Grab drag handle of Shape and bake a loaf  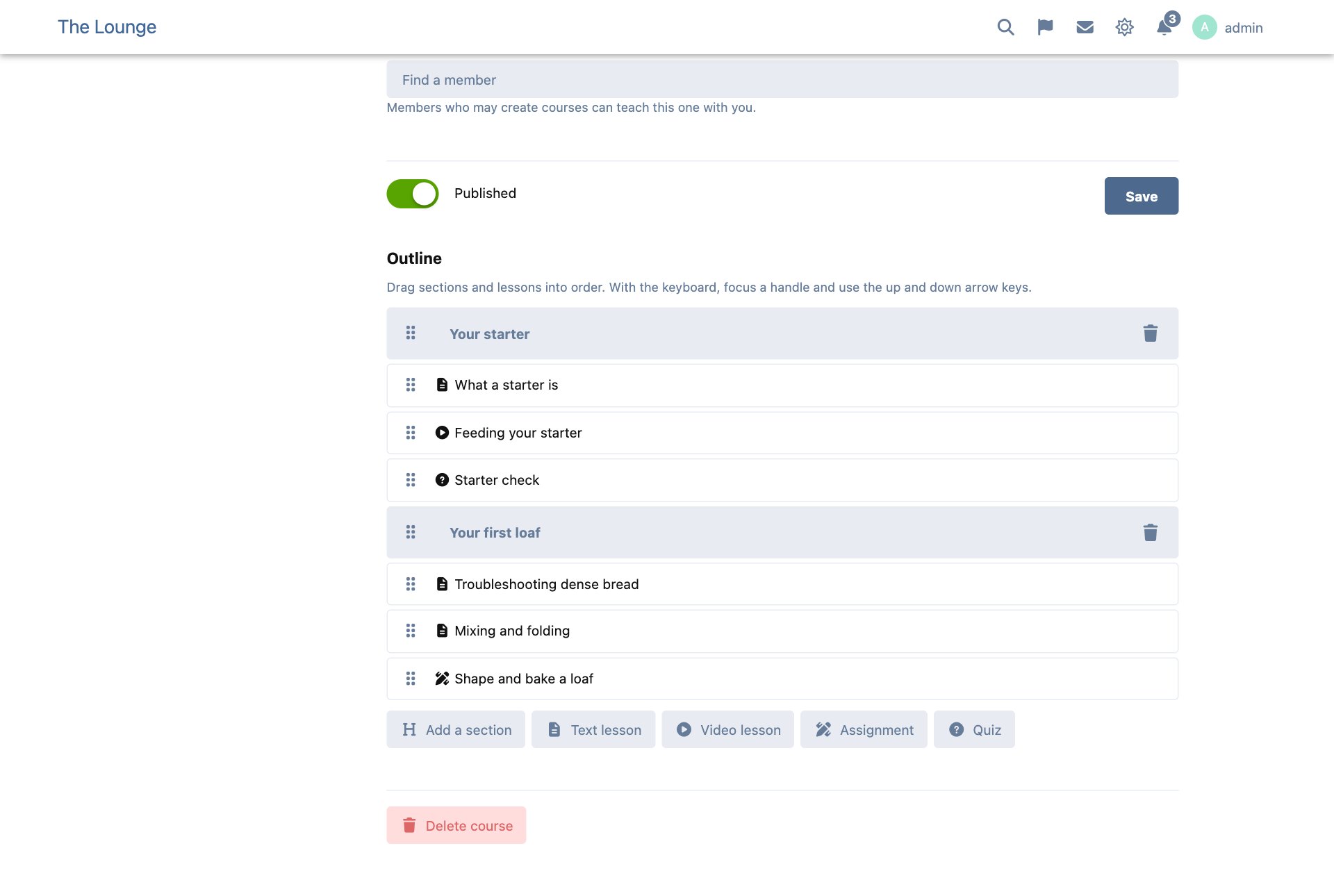click(411, 679)
